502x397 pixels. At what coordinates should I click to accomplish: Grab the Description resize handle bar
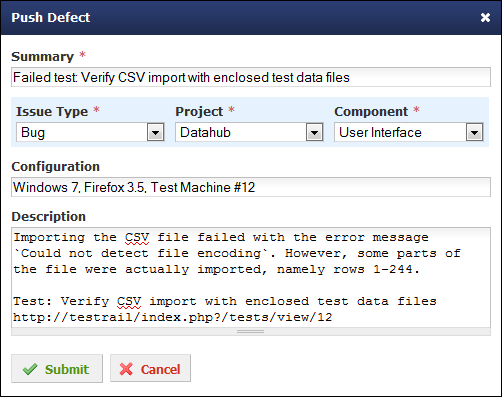point(251,332)
